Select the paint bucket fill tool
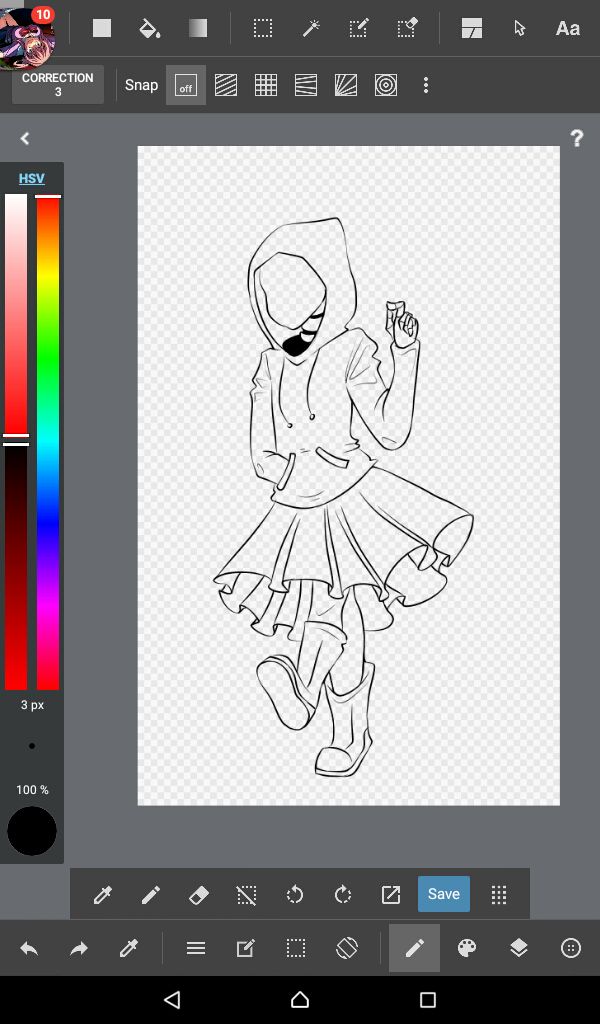Viewport: 600px width, 1024px height. (150, 28)
